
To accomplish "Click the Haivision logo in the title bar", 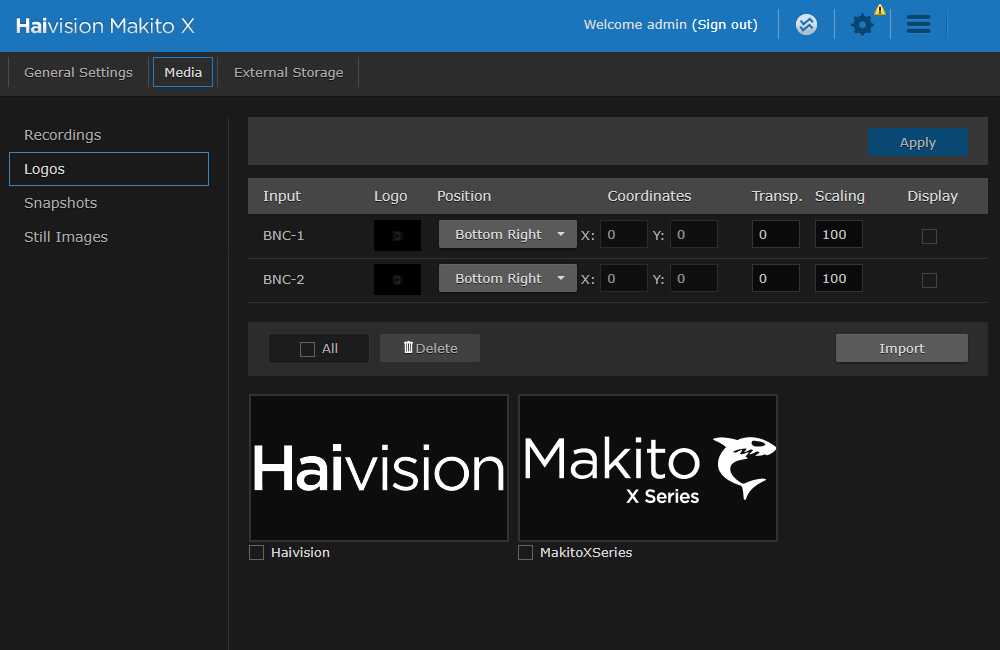I will coord(104,26).
